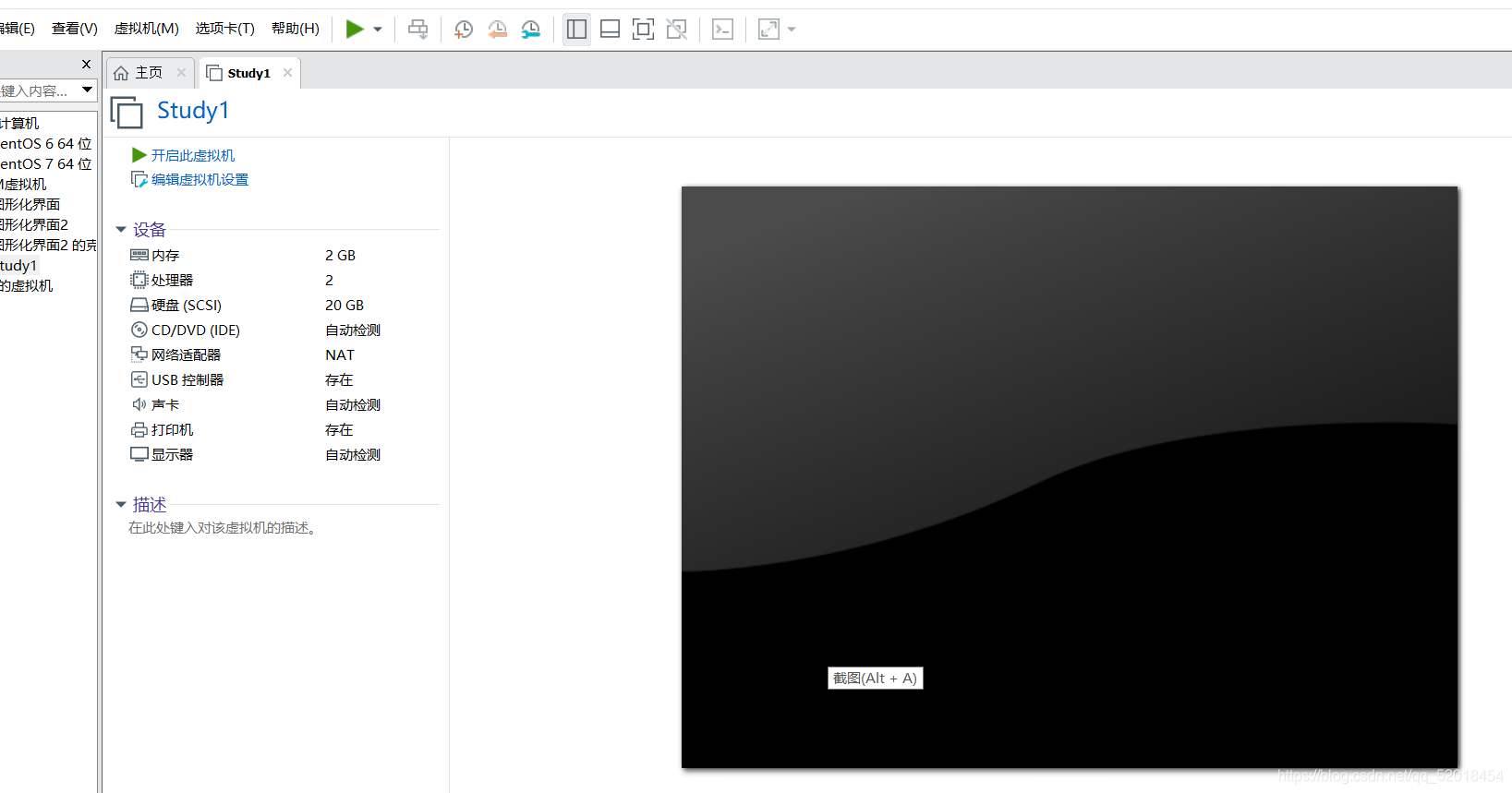Click the unity mode toolbar icon
The height and width of the screenshot is (793, 1512).
point(676,30)
